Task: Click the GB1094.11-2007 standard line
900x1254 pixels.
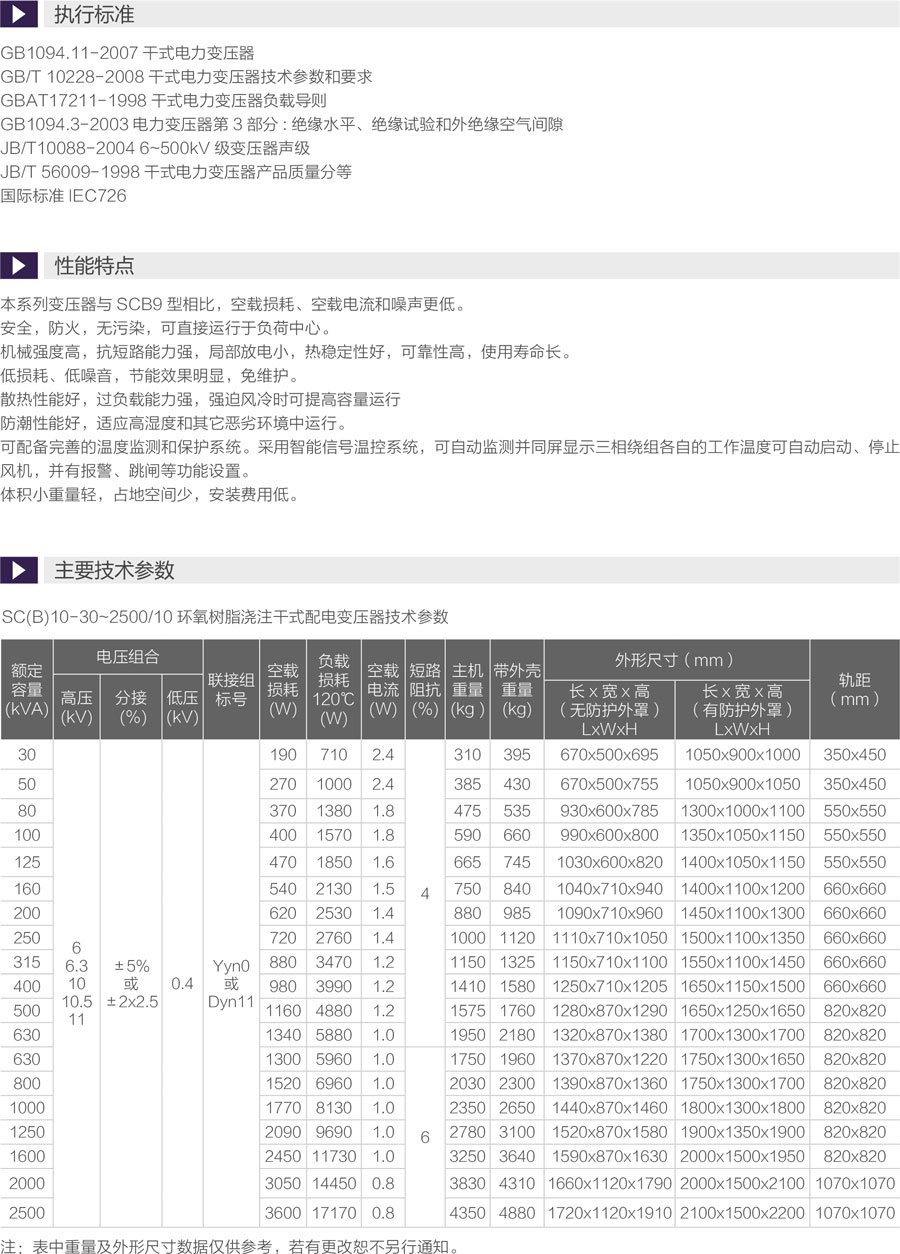Action: (x=127, y=53)
